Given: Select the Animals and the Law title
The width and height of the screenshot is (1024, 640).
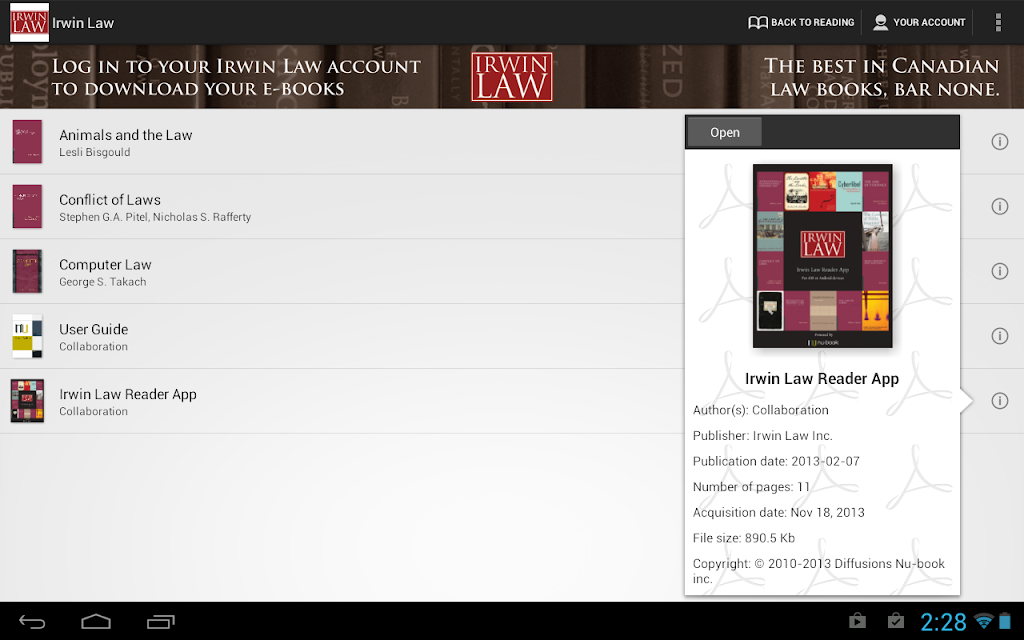Looking at the screenshot, I should coord(125,135).
